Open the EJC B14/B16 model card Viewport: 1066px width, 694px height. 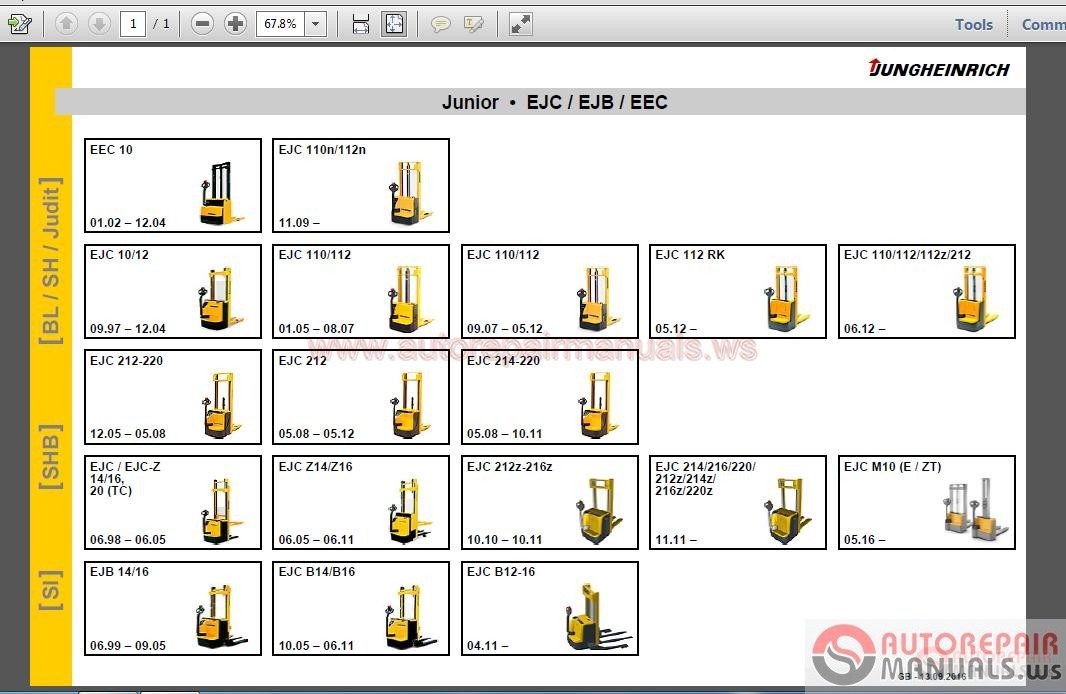(x=361, y=609)
